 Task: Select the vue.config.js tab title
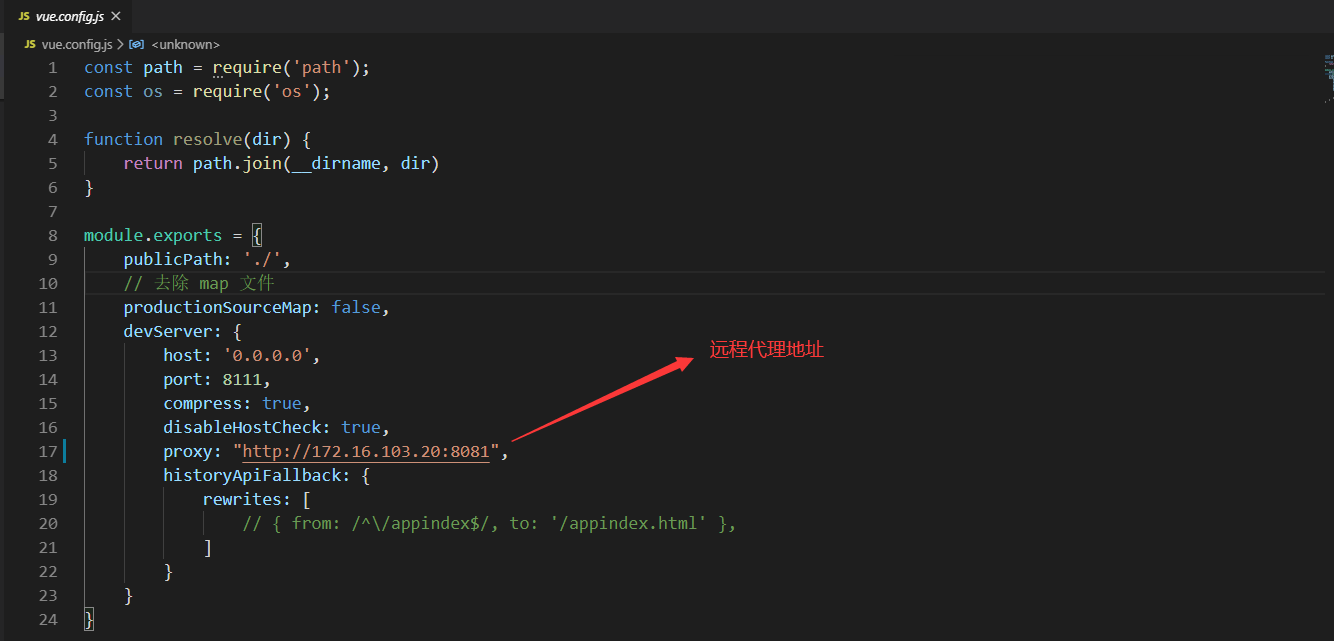click(x=69, y=17)
